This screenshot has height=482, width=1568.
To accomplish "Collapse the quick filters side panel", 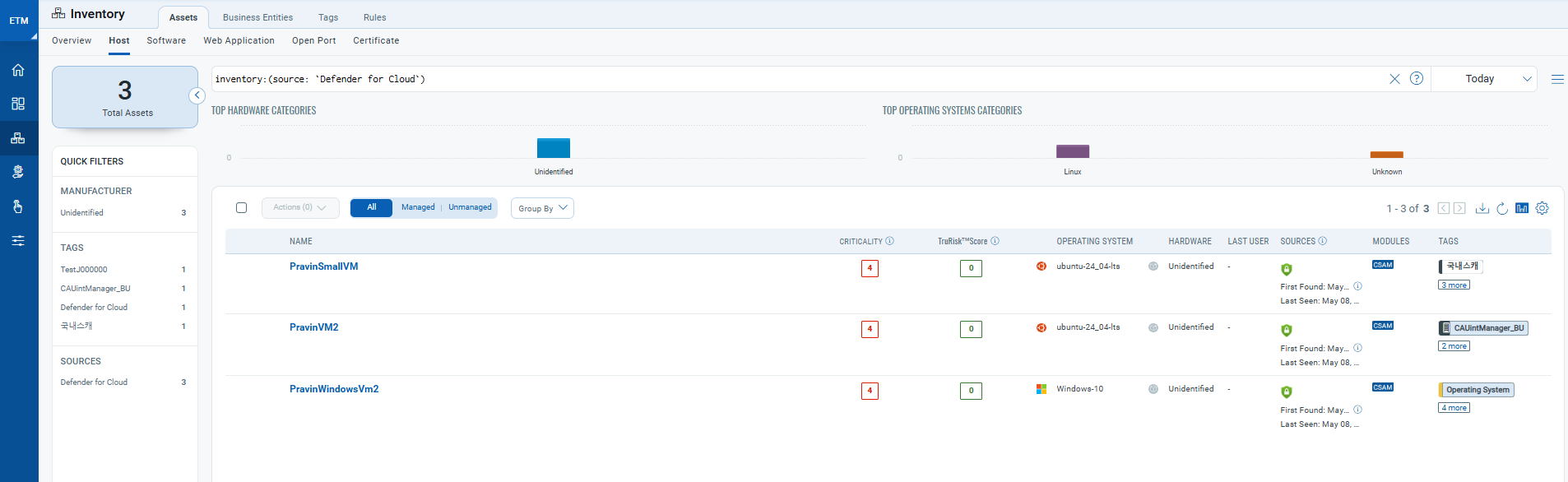I will 197,95.
